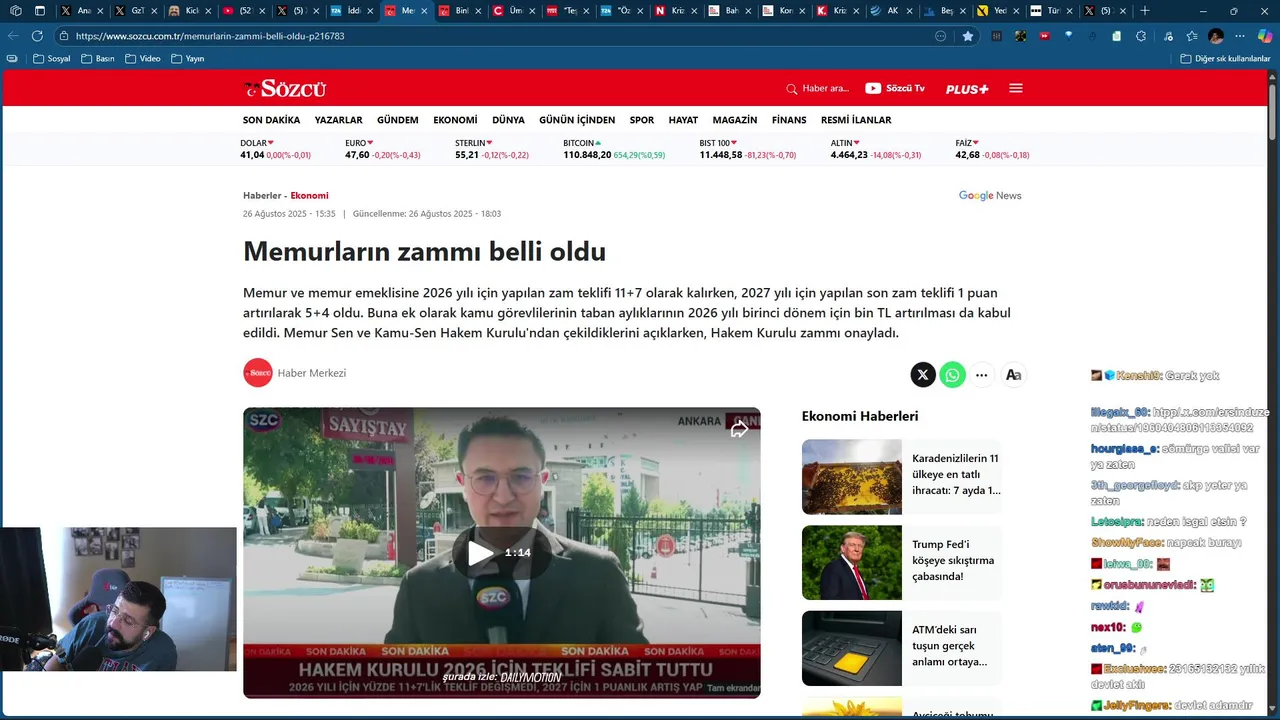Open the vertical tabs icon at top left

click(40, 11)
